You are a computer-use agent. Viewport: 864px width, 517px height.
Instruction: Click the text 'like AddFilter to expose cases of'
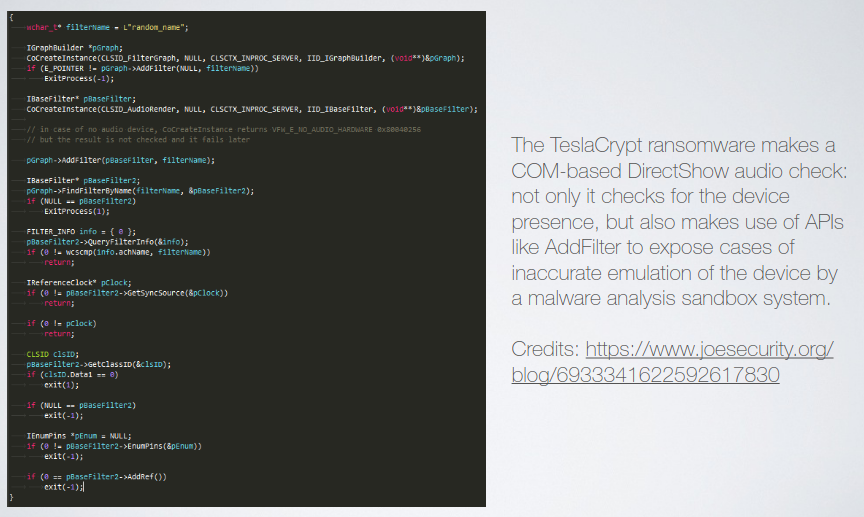coord(653,247)
